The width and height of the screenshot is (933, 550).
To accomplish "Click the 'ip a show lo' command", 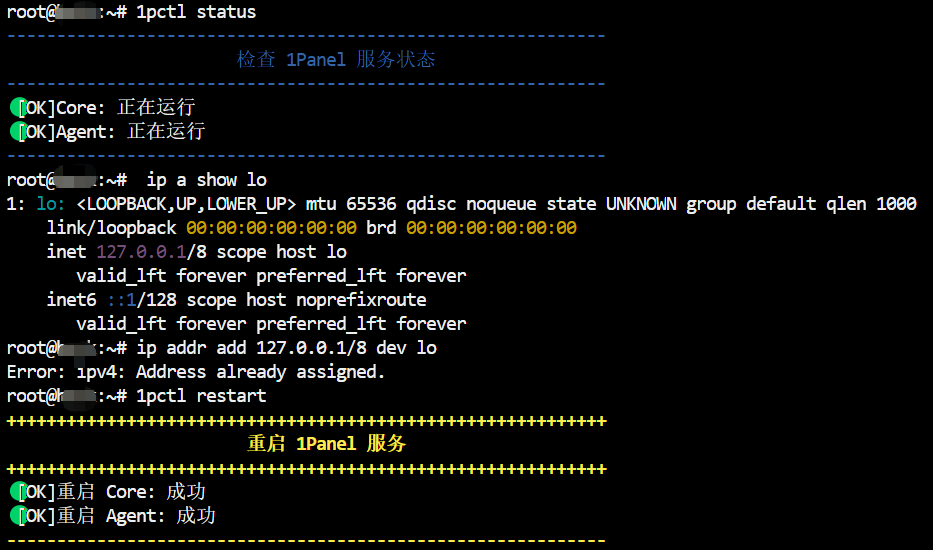I will (206, 180).
